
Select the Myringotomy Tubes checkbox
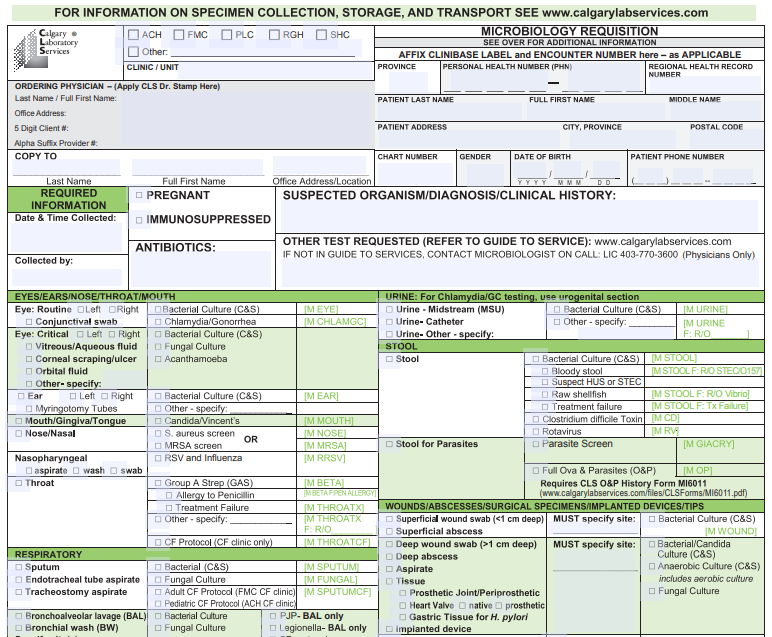tap(29, 409)
